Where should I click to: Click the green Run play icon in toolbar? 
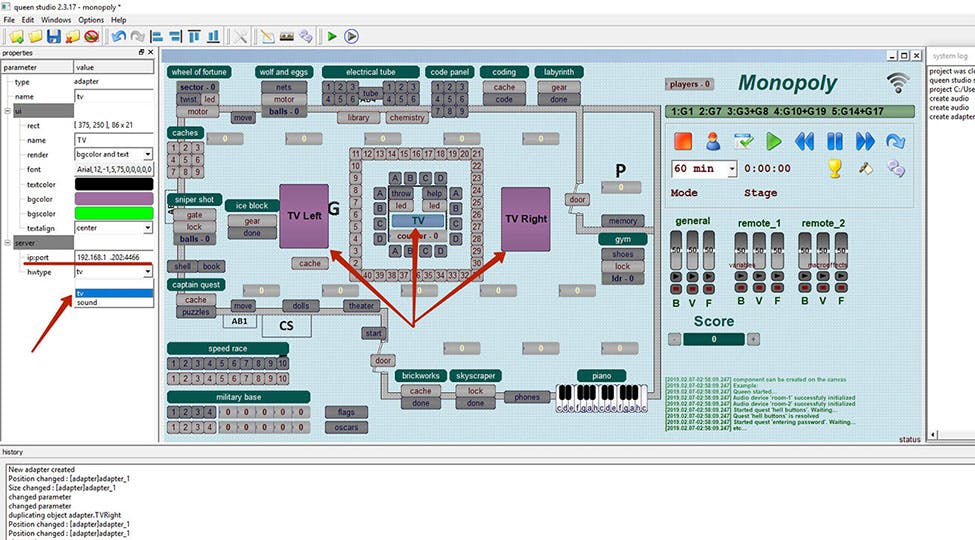pyautogui.click(x=331, y=37)
